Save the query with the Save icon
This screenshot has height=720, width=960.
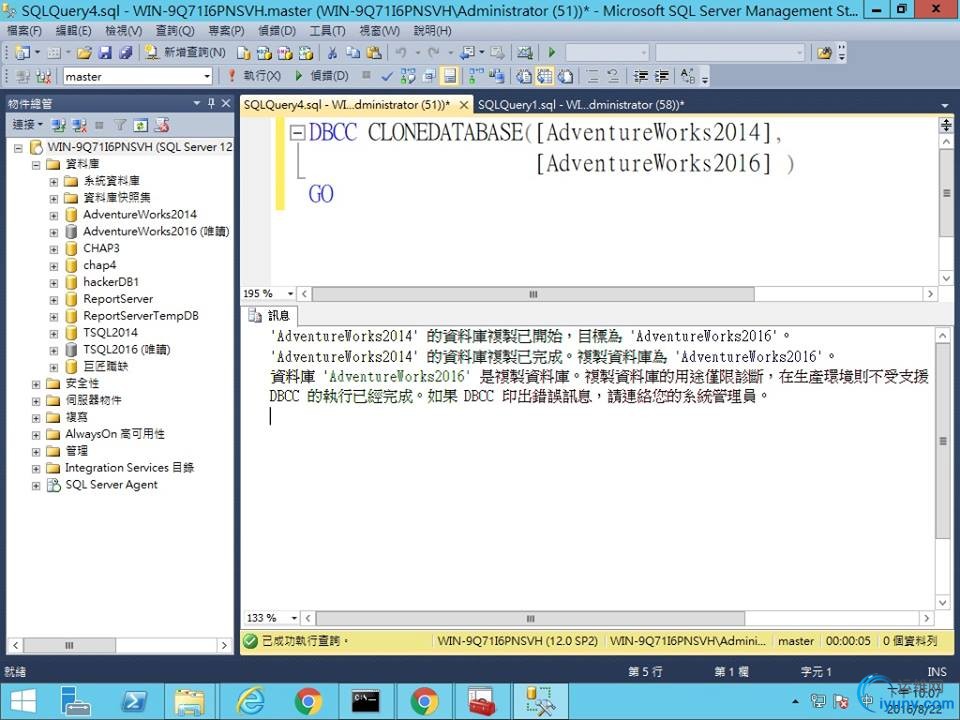[105, 53]
